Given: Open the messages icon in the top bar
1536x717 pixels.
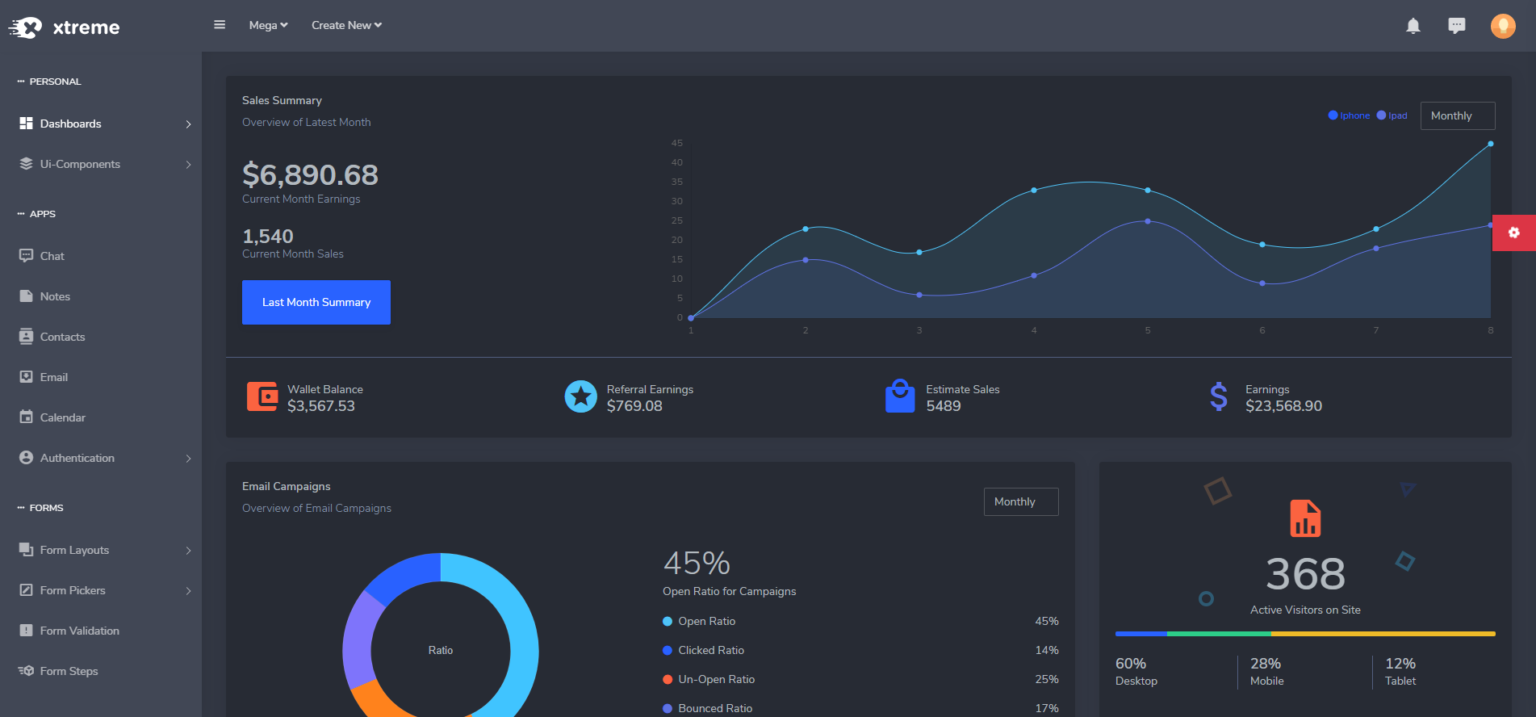Looking at the screenshot, I should pyautogui.click(x=1457, y=25).
